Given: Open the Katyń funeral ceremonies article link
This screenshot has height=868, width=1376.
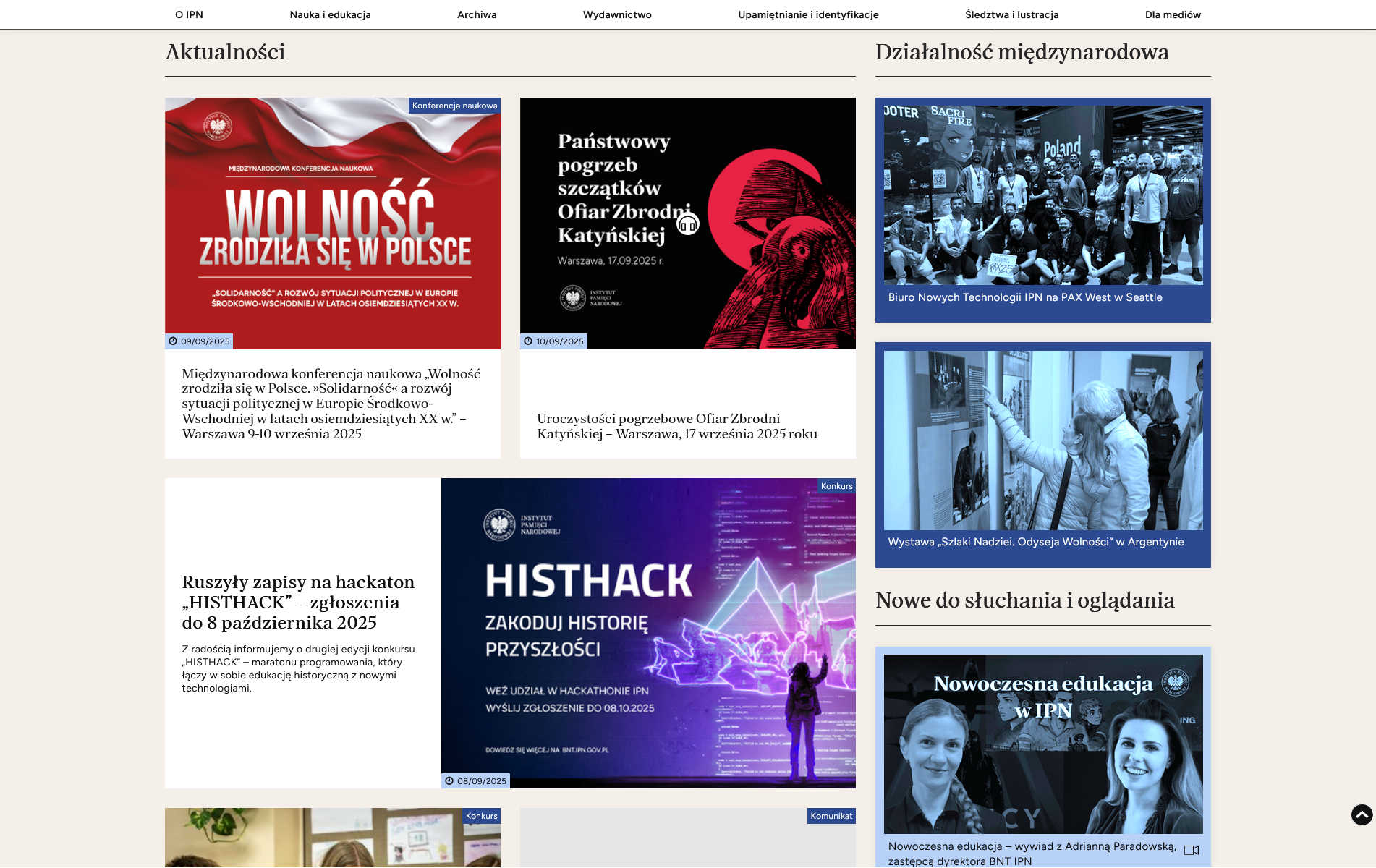Looking at the screenshot, I should 676,426.
